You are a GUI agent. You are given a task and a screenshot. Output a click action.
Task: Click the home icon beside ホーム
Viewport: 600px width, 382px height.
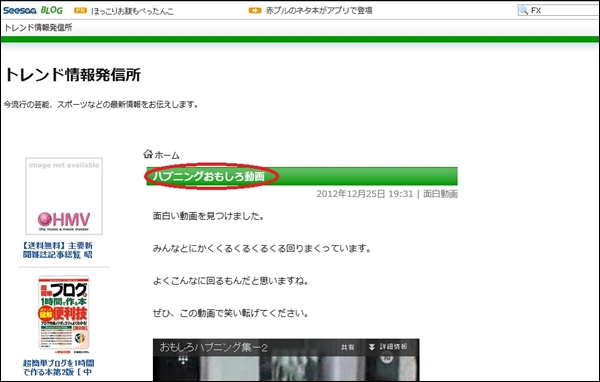(148, 154)
